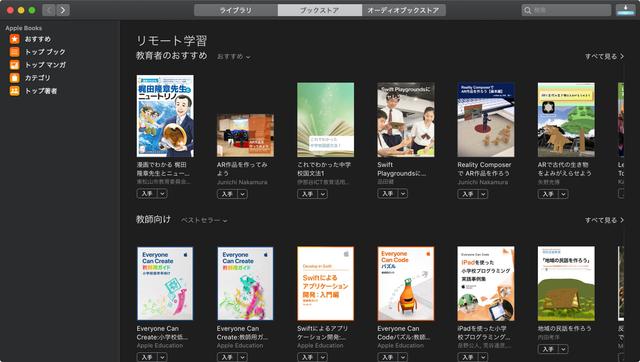
Task: Open the Everyone Can Code パズル book cover
Action: (406, 284)
